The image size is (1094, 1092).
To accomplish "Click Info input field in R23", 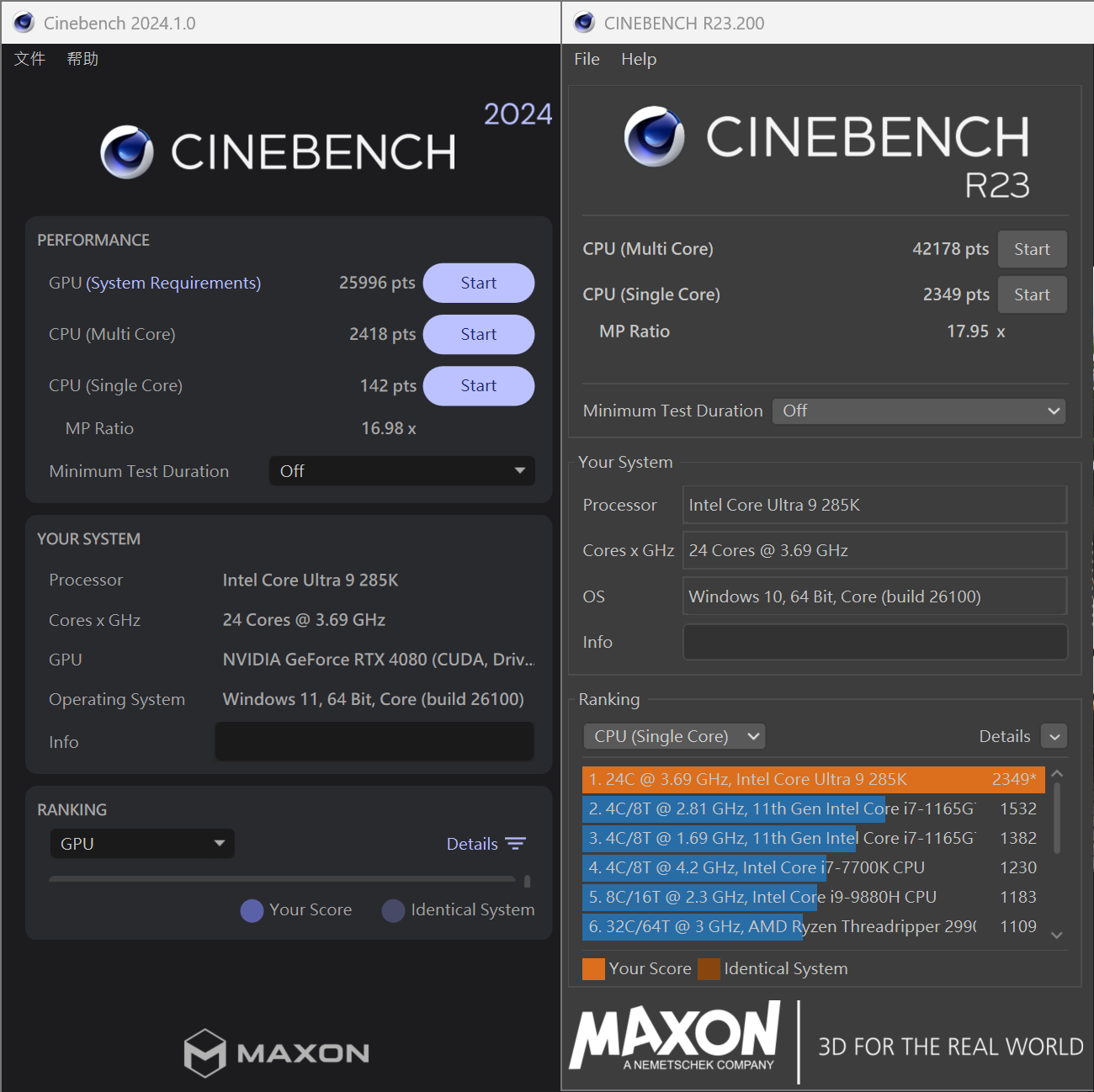I will click(875, 642).
